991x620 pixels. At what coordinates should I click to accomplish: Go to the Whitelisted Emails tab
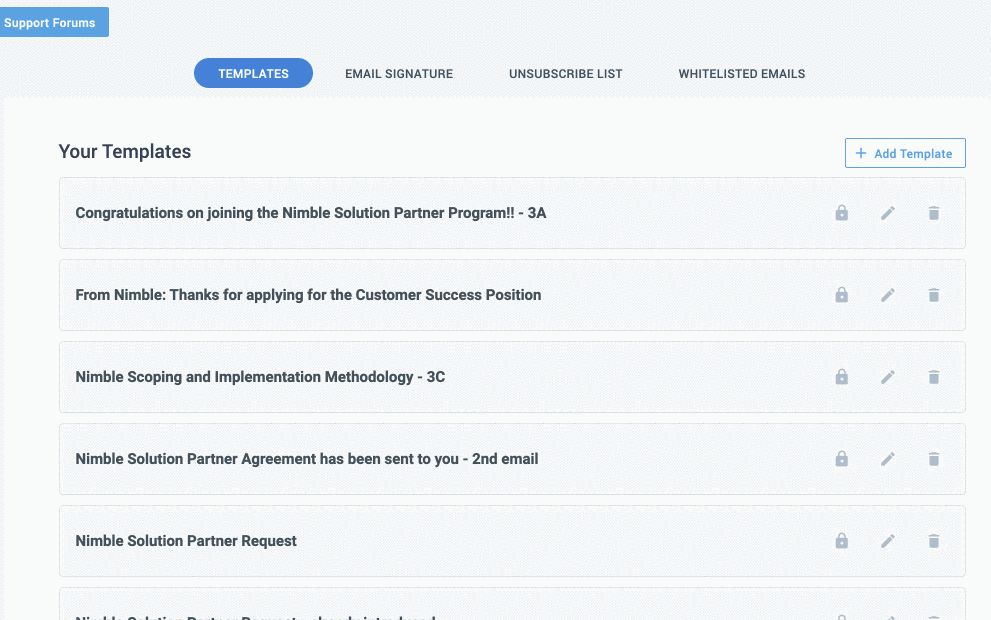[x=741, y=74]
